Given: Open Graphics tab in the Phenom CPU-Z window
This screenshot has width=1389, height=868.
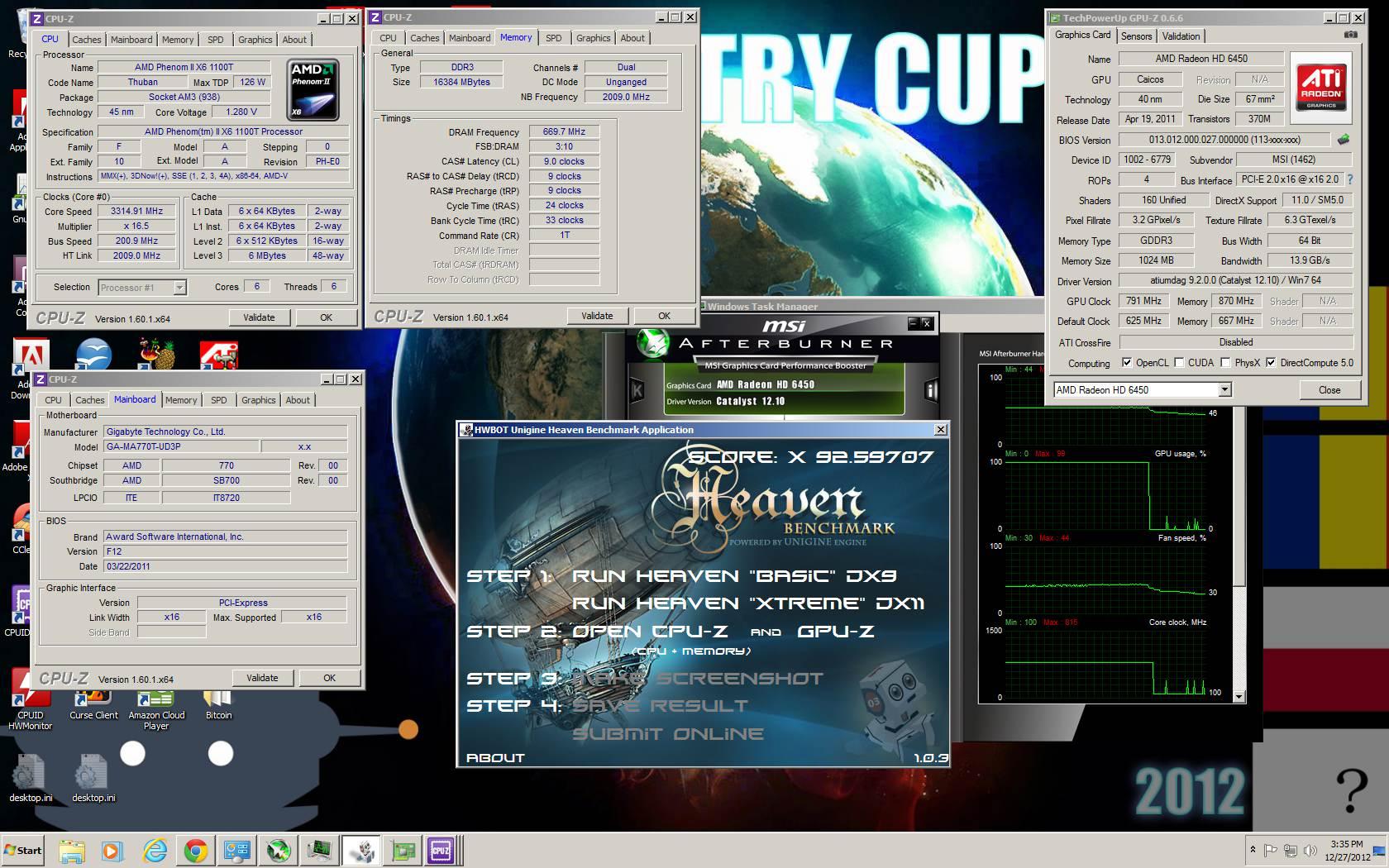Looking at the screenshot, I should point(255,40).
